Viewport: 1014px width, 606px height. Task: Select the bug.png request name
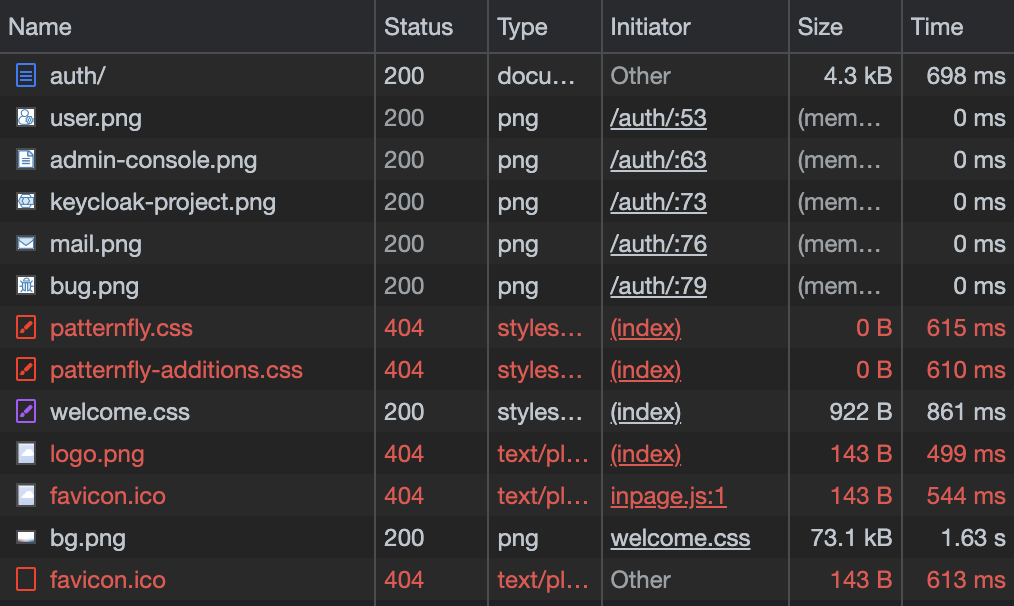pyautogui.click(x=94, y=287)
